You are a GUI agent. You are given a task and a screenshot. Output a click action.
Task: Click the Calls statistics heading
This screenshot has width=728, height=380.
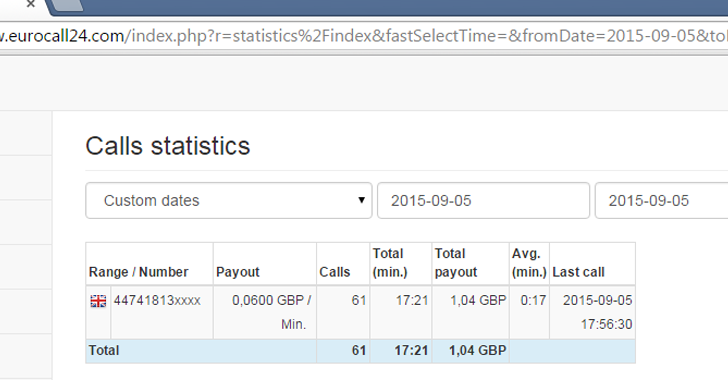coord(168,146)
